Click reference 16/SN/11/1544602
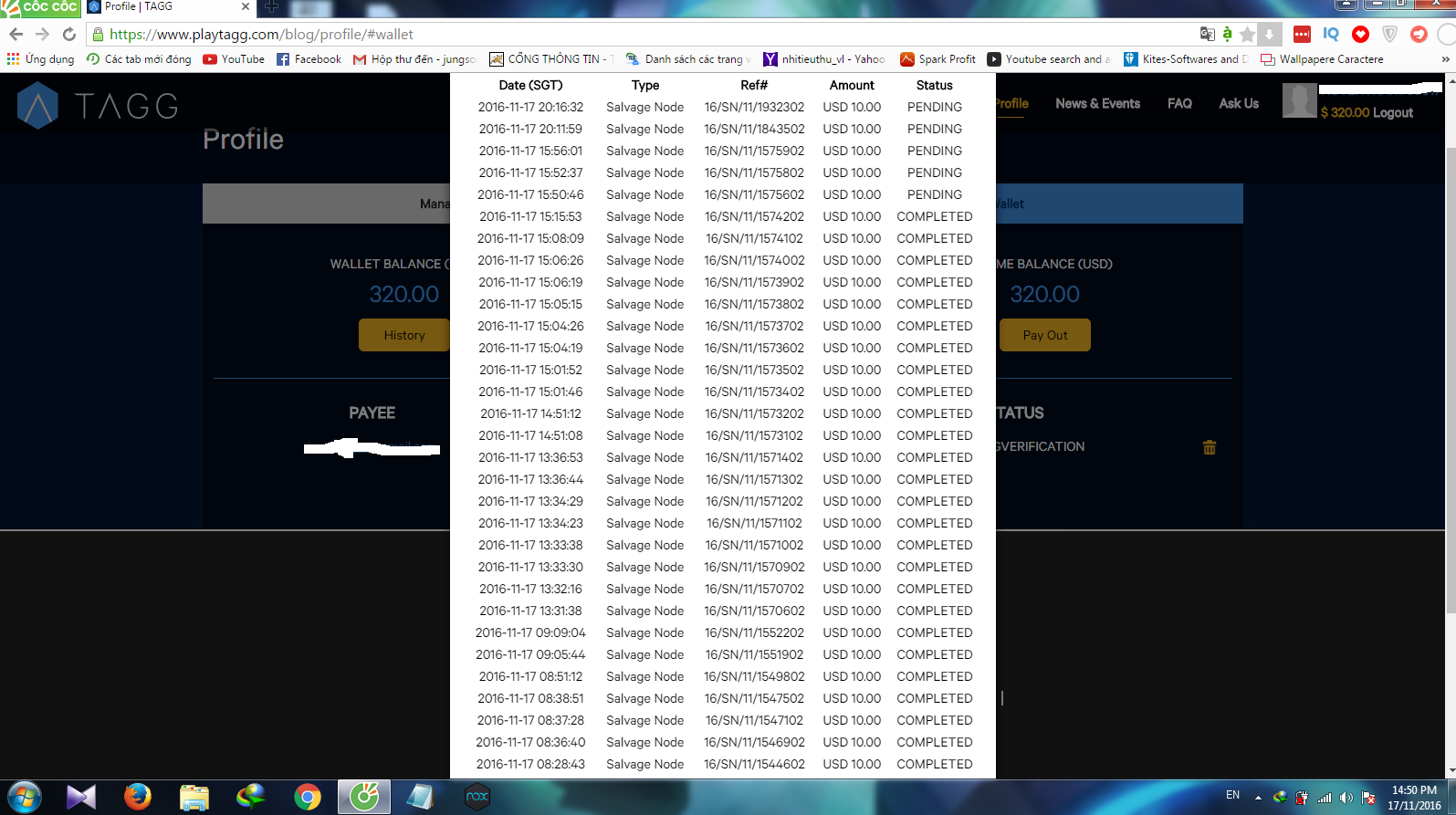This screenshot has width=1456, height=815. coord(754,764)
